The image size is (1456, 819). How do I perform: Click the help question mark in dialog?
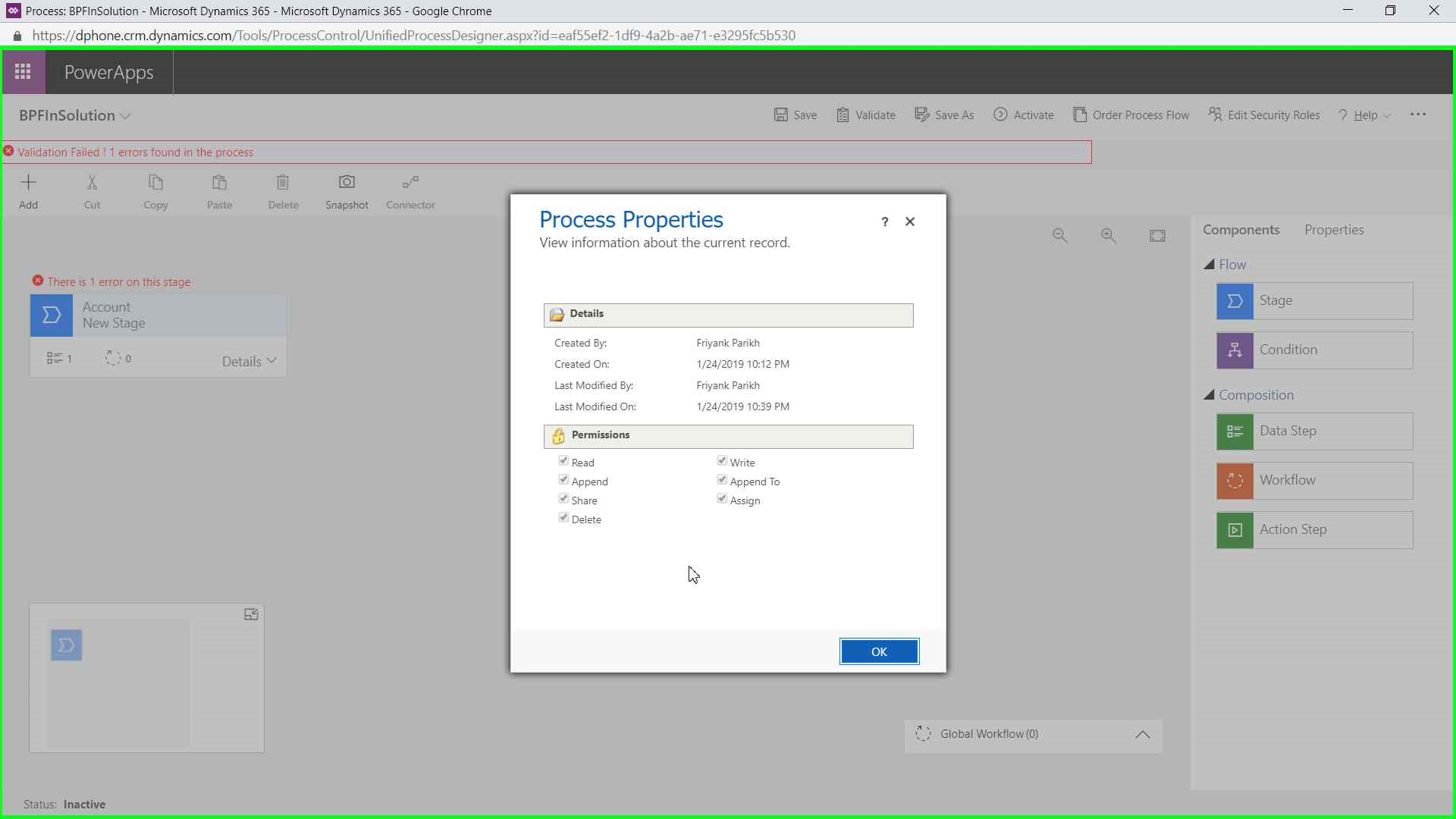pos(884,221)
